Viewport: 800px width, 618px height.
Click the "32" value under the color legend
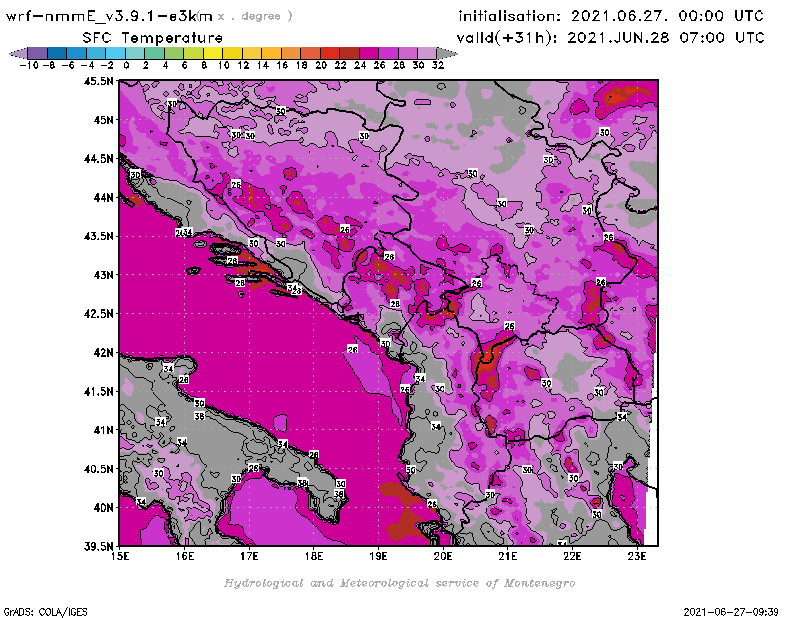pyautogui.click(x=438, y=65)
